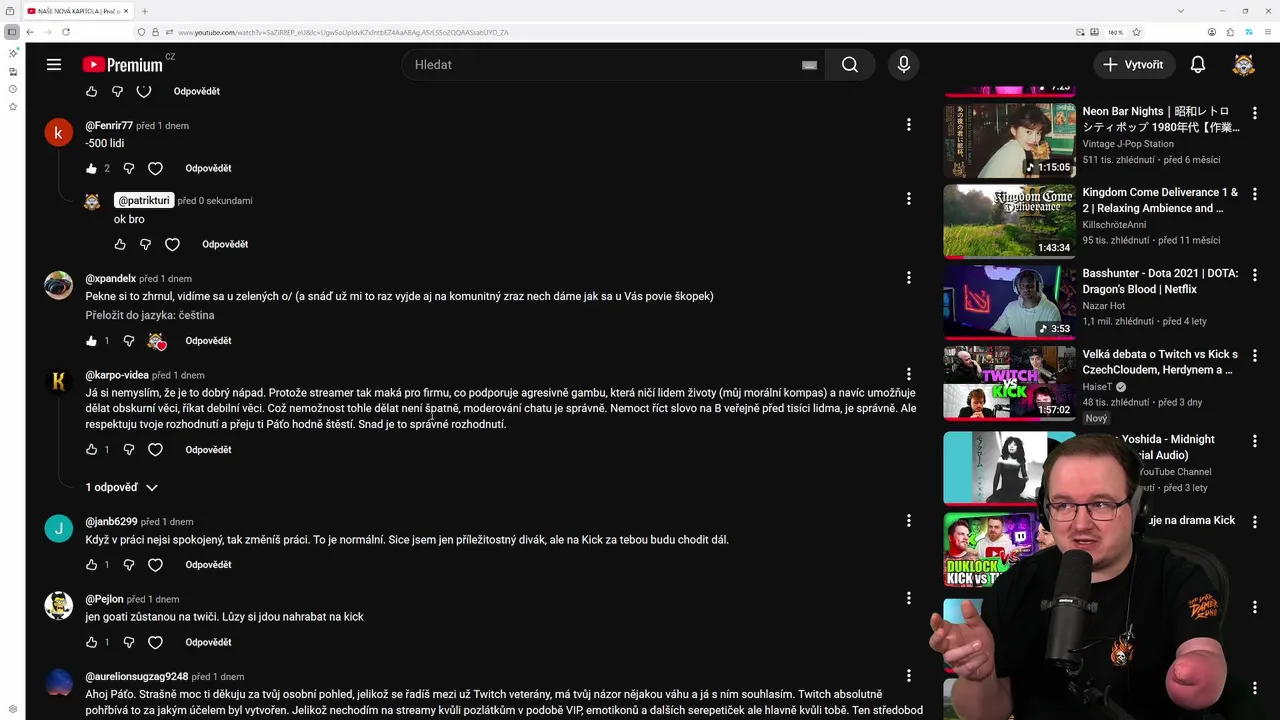Viewport: 1280px width, 720px height.
Task: Go to YouTube Premium home logo
Action: click(122, 65)
